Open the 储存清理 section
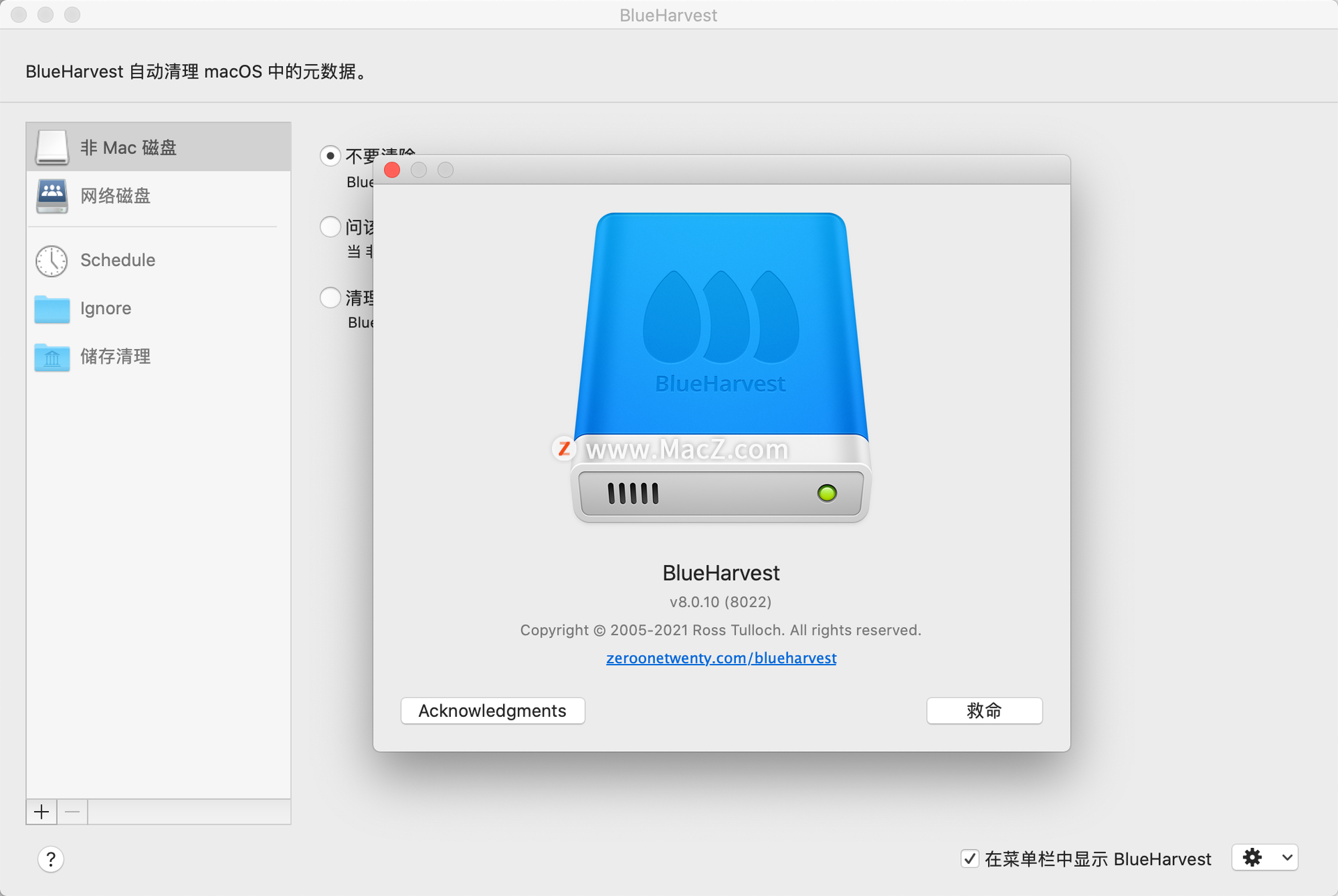1338x896 pixels. 158,356
